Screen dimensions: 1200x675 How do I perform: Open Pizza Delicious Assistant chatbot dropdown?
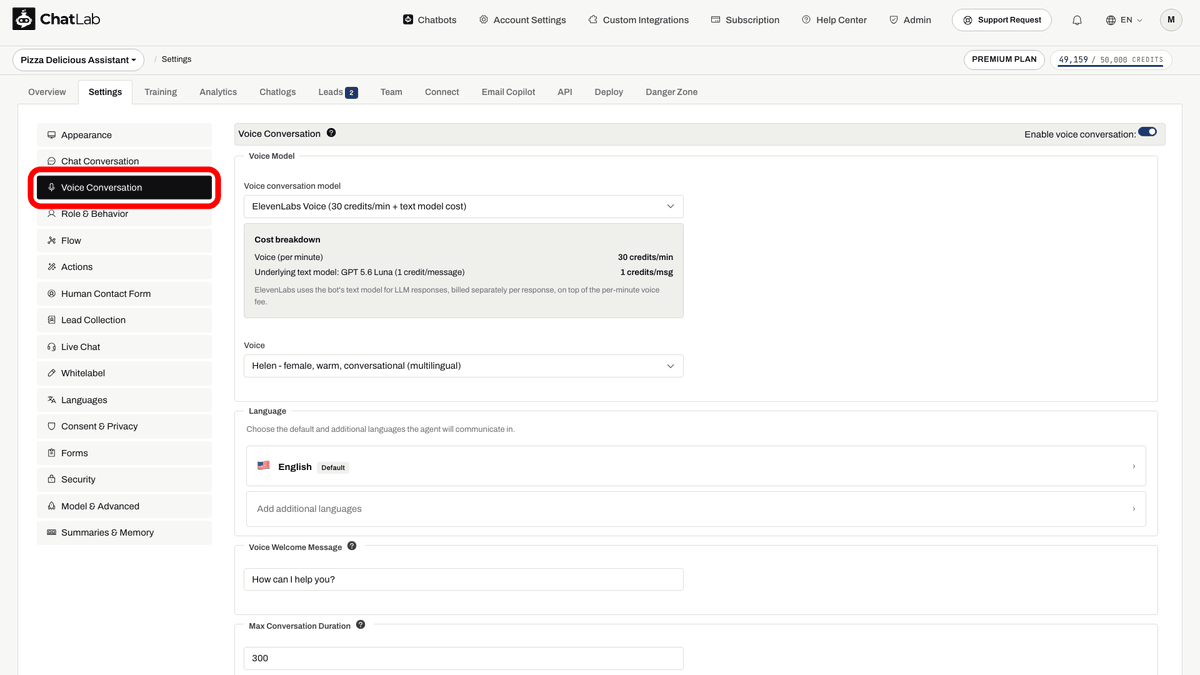pos(78,60)
